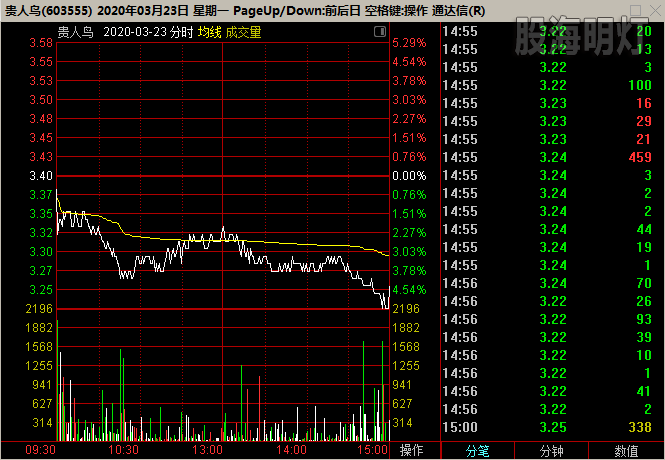Click the 贵人鸟(603555) text in the title bar
The width and height of the screenshot is (665, 460).
pos(48,11)
